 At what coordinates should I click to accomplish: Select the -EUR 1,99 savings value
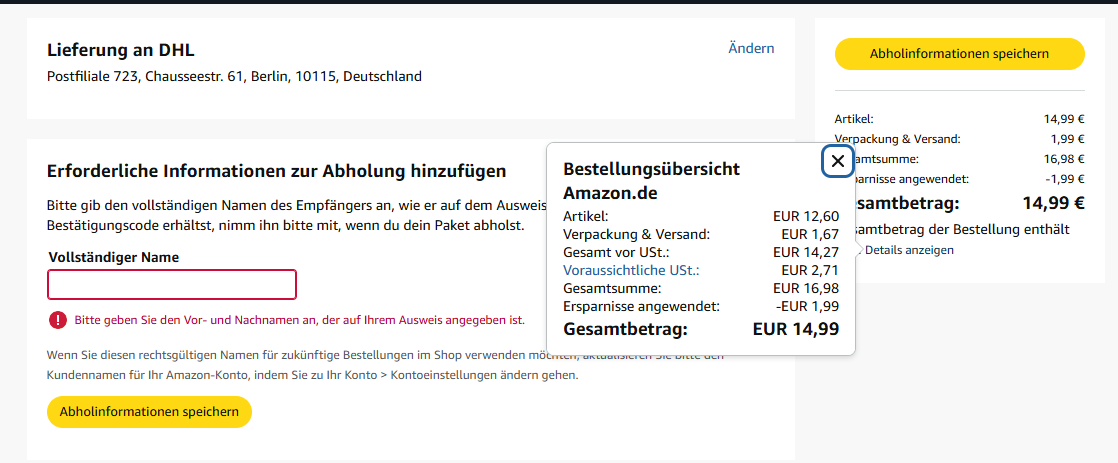(807, 306)
